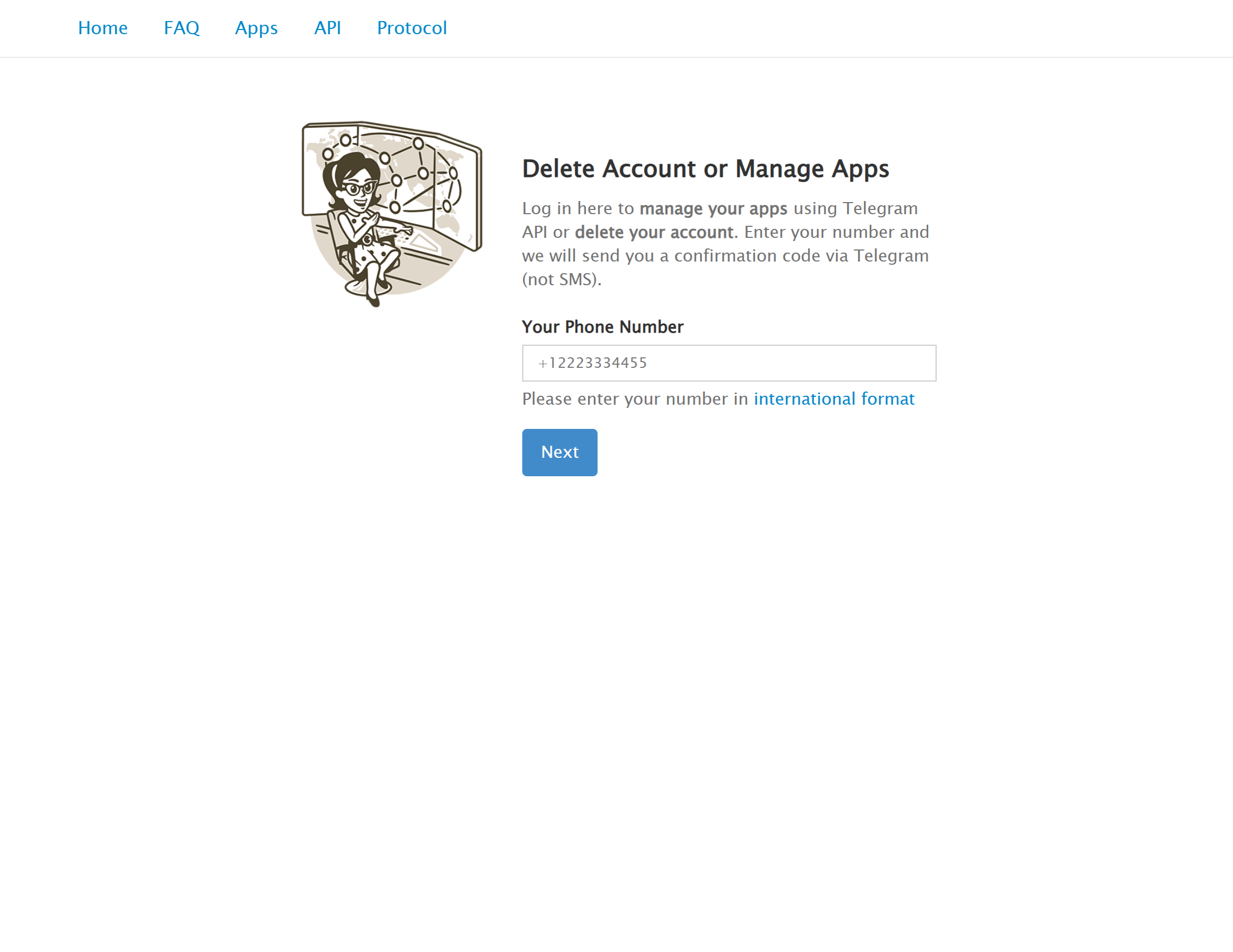Click the Telegram operator illustration
The width and height of the screenshot is (1233, 952).
(392, 214)
